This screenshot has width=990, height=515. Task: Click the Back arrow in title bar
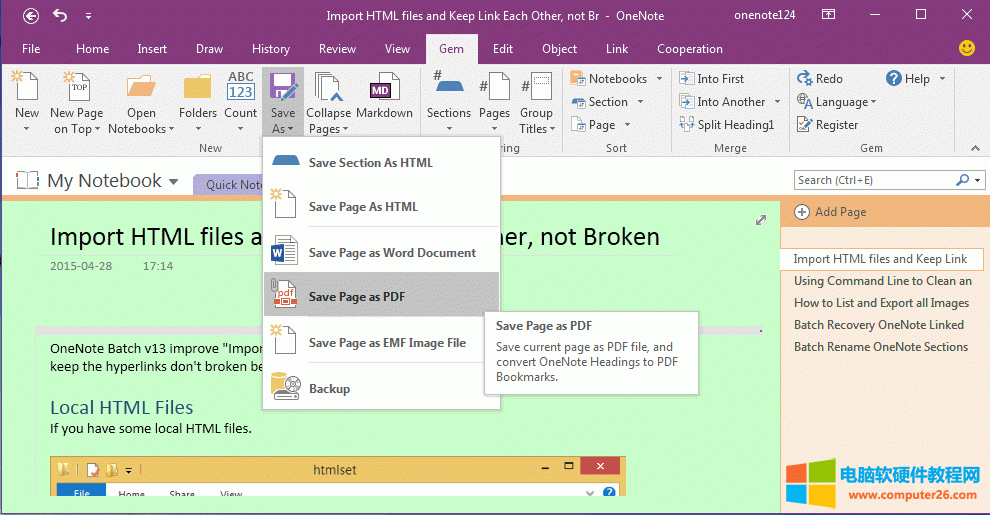pyautogui.click(x=30, y=16)
